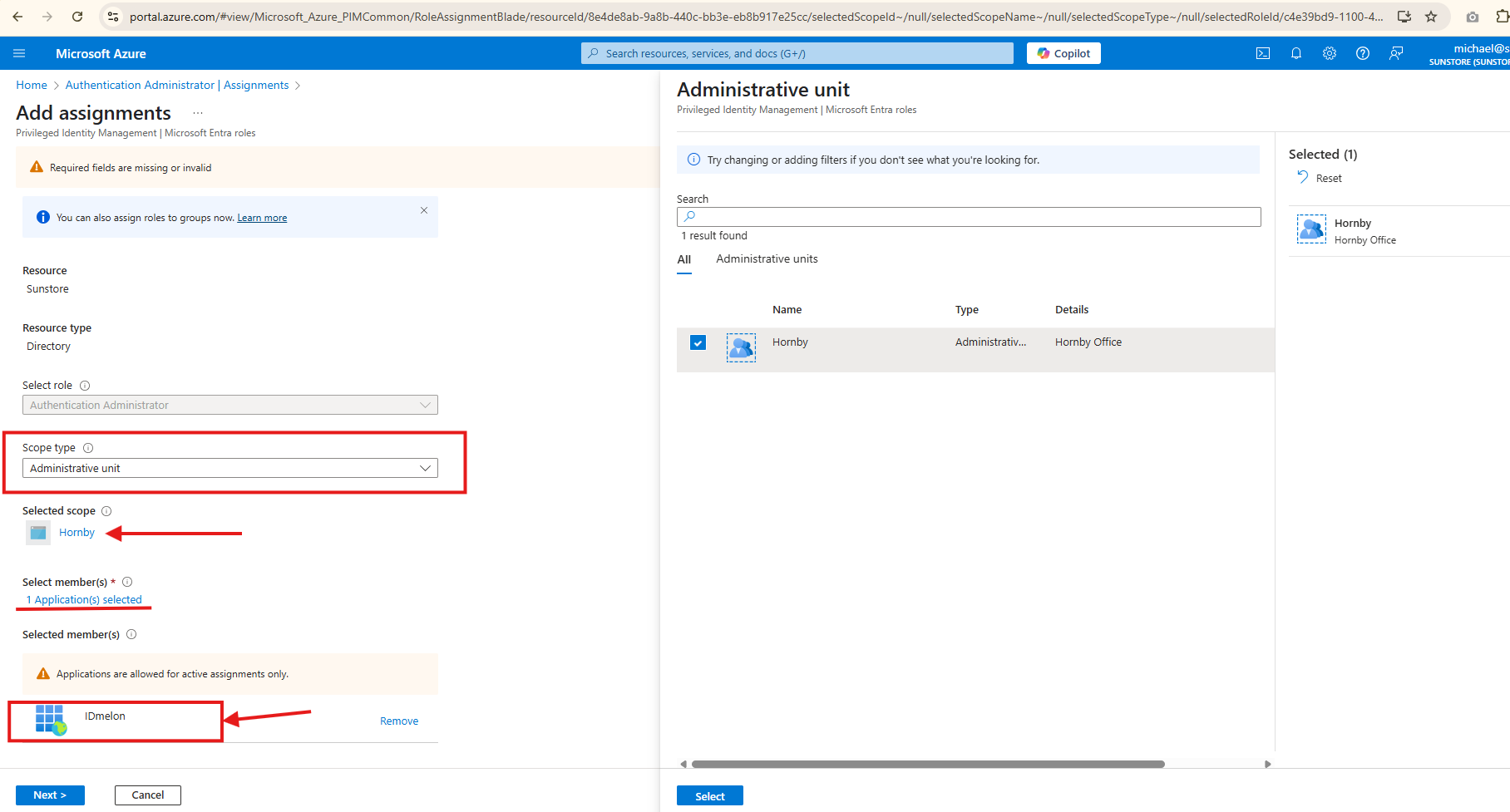1510x812 pixels.
Task: Click the Administrativ... type cell
Action: pyautogui.click(x=990, y=342)
